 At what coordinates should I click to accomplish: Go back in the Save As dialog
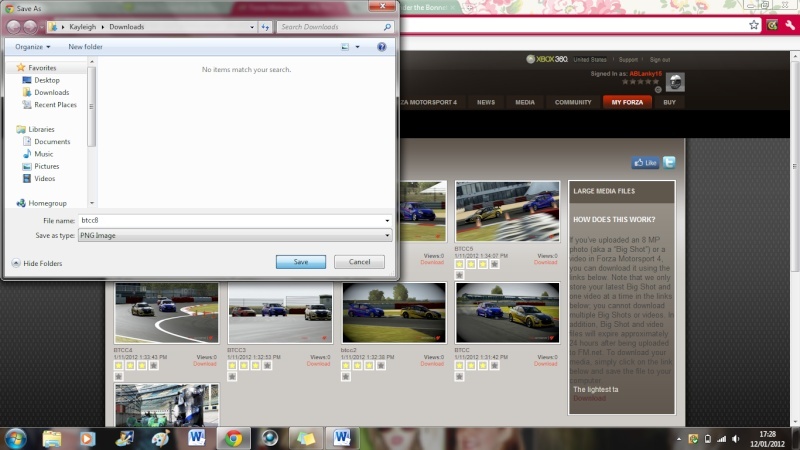point(14,27)
